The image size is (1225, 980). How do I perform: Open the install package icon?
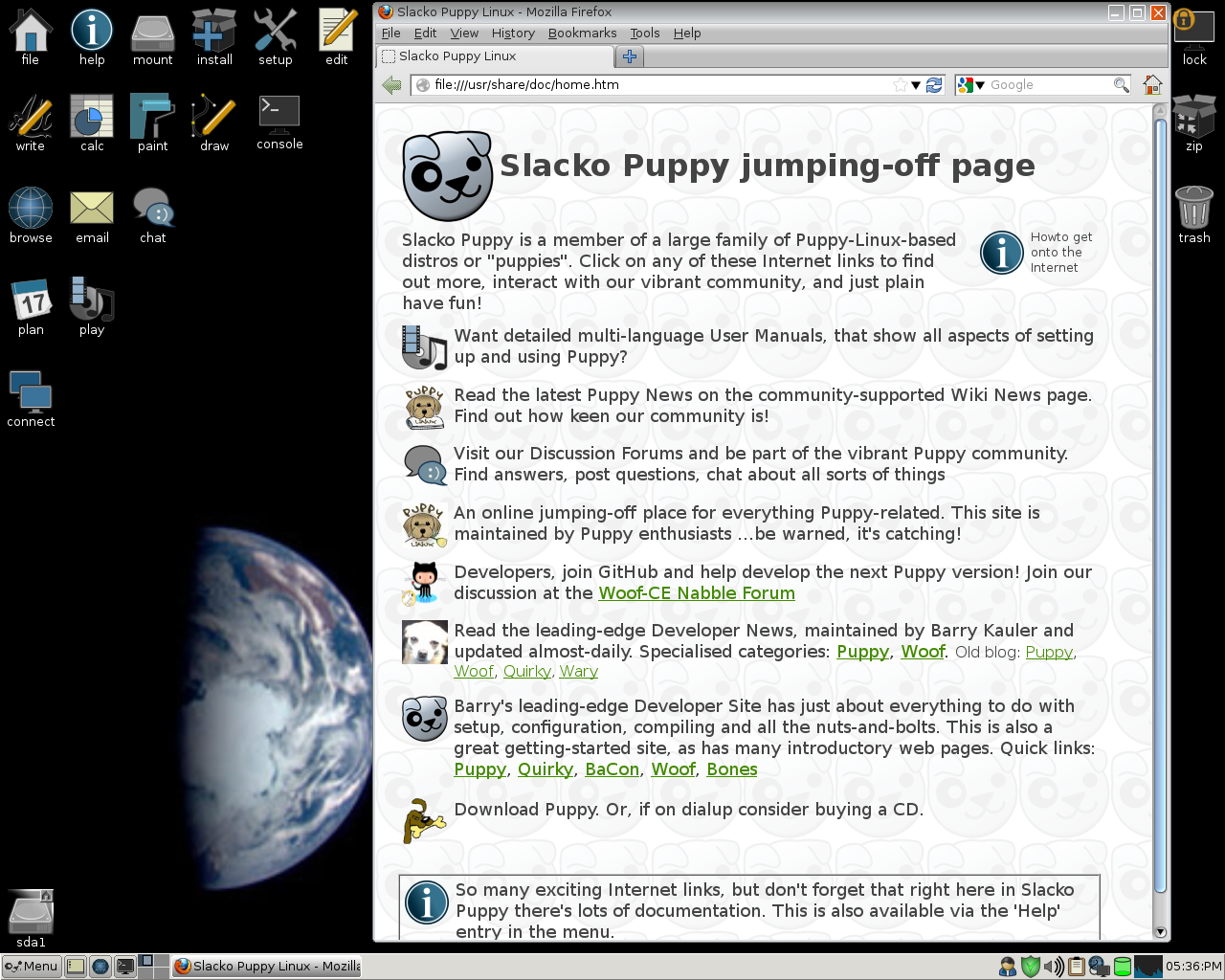pos(214,31)
